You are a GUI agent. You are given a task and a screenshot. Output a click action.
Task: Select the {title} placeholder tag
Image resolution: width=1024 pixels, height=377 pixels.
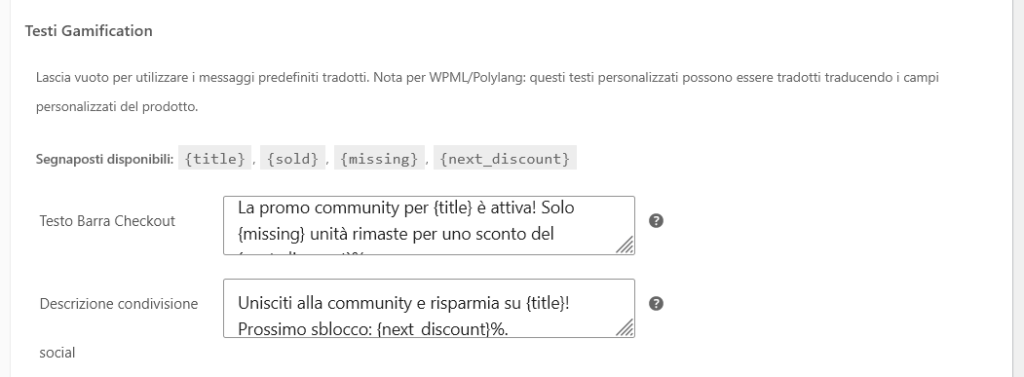pos(215,158)
